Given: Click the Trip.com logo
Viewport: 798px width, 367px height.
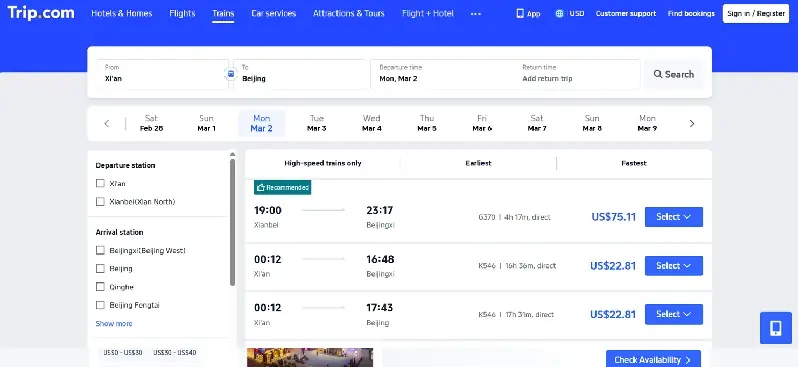Looking at the screenshot, I should (41, 13).
